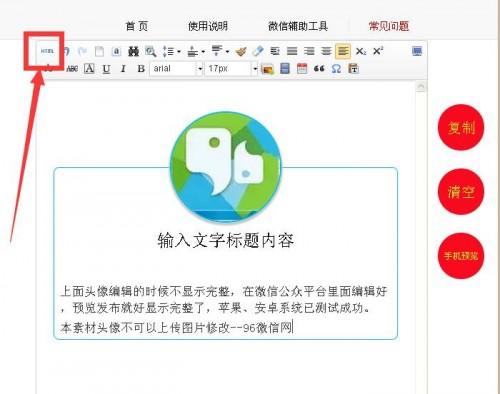Insert date with calendar icon
This screenshot has width=500, height=394.
click(x=302, y=69)
